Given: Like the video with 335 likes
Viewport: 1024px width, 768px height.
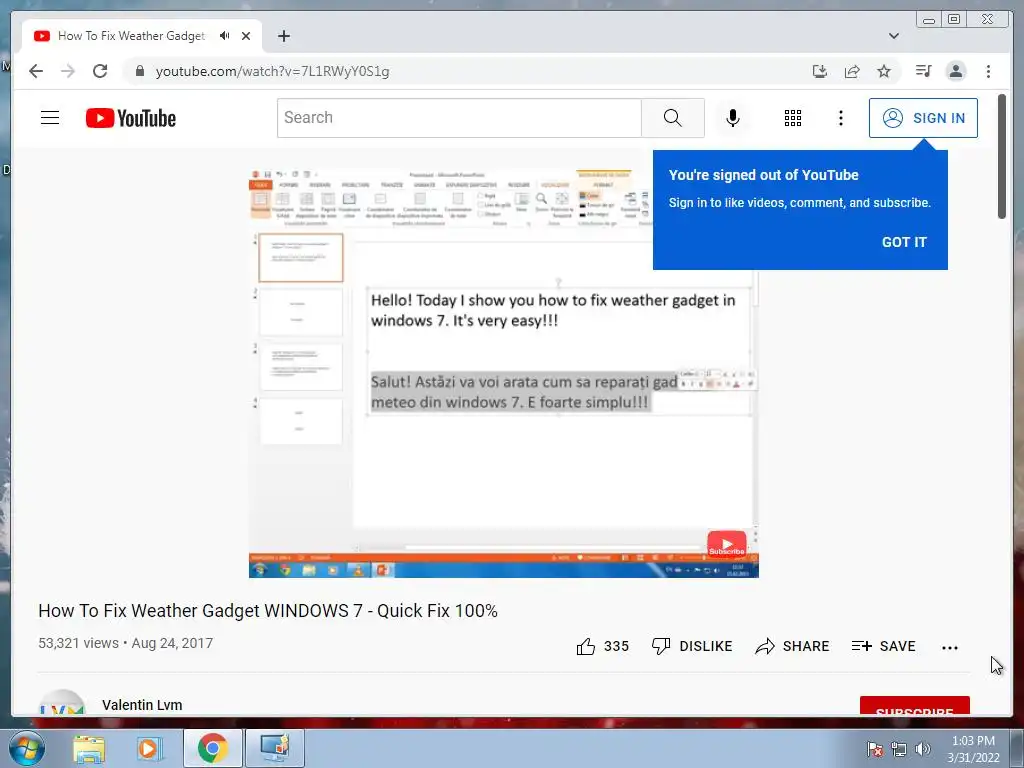Looking at the screenshot, I should coord(602,646).
